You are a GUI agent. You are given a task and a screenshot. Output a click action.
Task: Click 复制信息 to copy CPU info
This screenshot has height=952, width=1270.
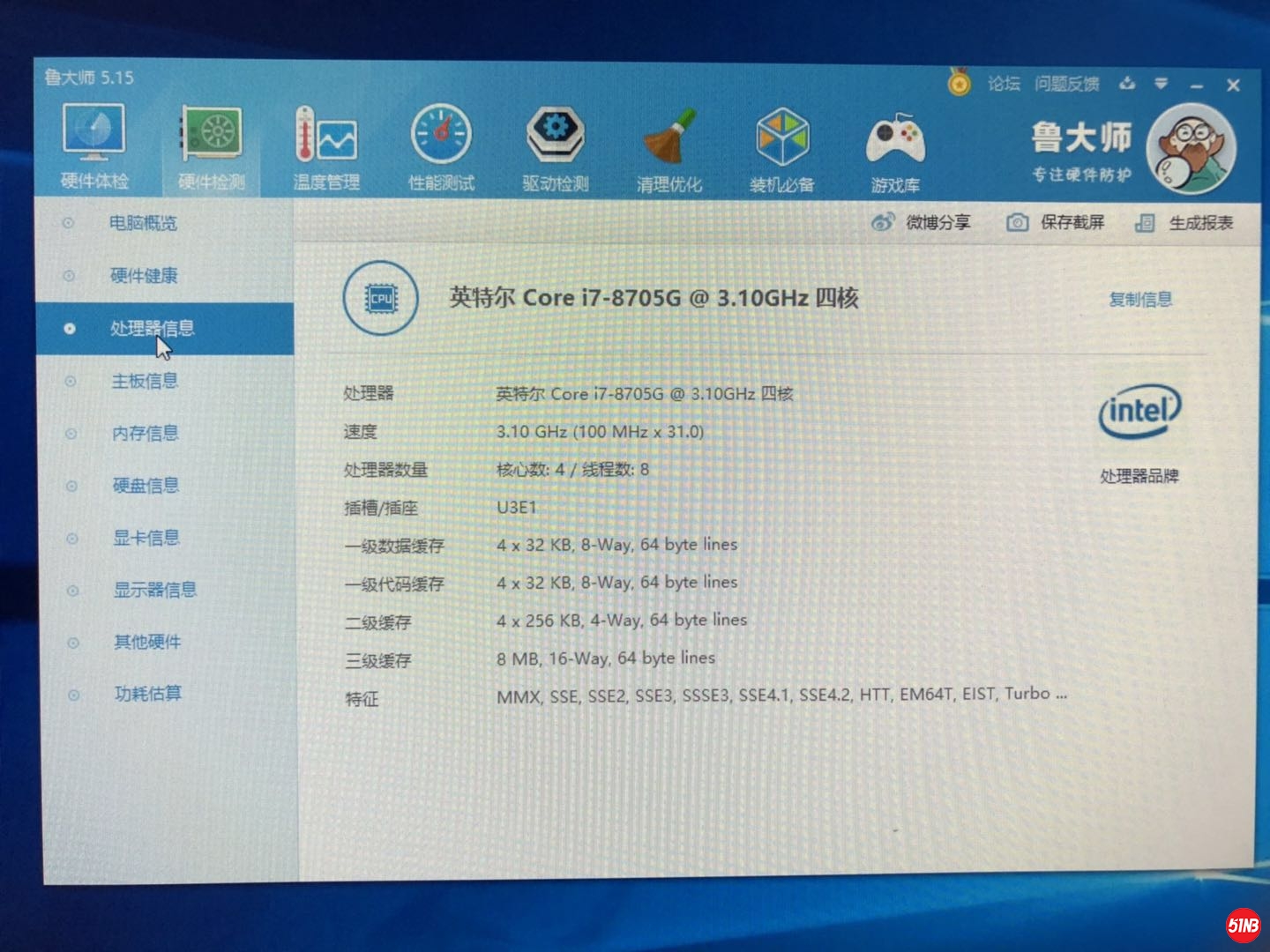pos(1141,300)
